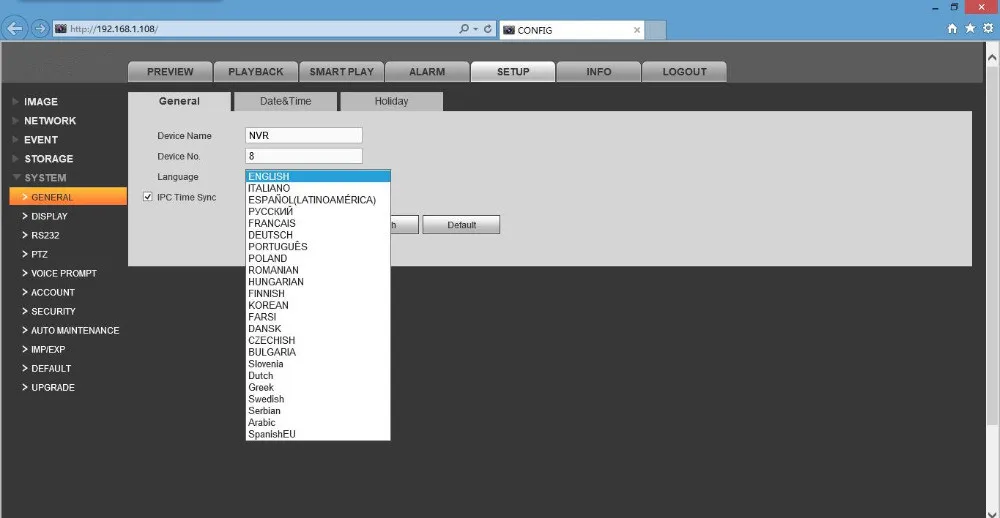1000x518 pixels.
Task: Open Favorites star icon
Action: pyautogui.click(x=970, y=29)
